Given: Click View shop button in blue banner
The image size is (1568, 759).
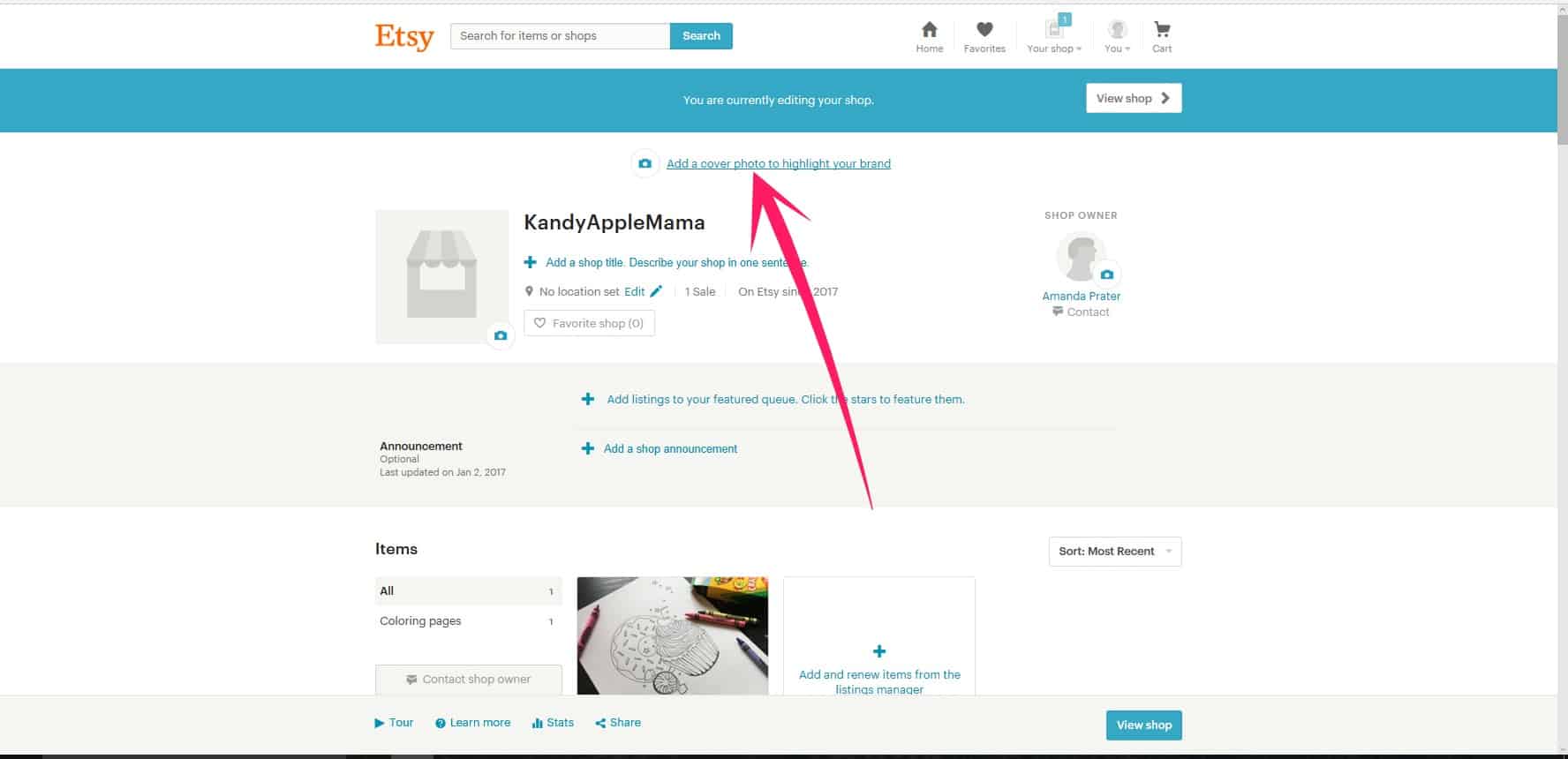Looking at the screenshot, I should [x=1134, y=98].
